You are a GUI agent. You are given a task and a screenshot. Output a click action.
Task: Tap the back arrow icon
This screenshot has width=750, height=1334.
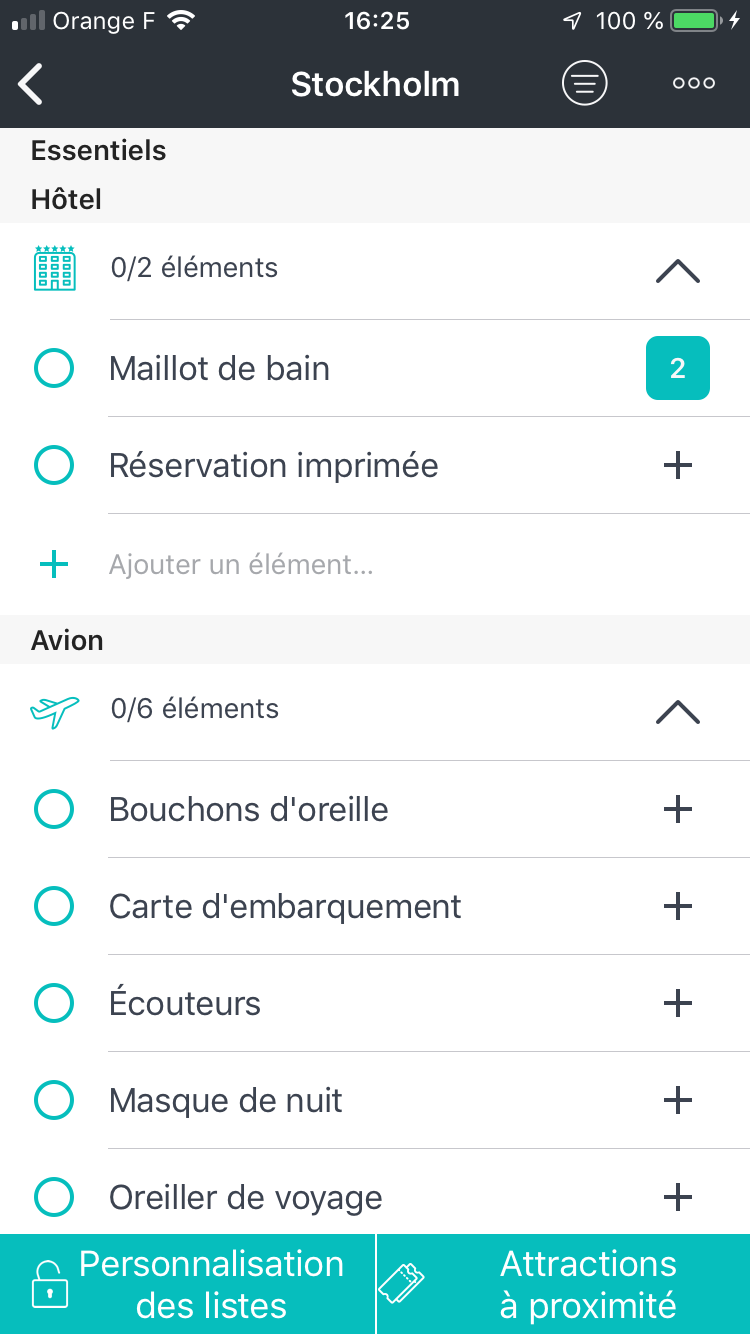click(x=32, y=84)
